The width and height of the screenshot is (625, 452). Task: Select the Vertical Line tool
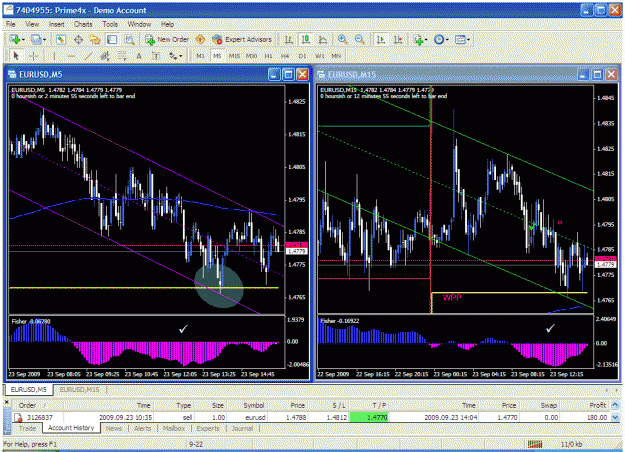coord(53,56)
